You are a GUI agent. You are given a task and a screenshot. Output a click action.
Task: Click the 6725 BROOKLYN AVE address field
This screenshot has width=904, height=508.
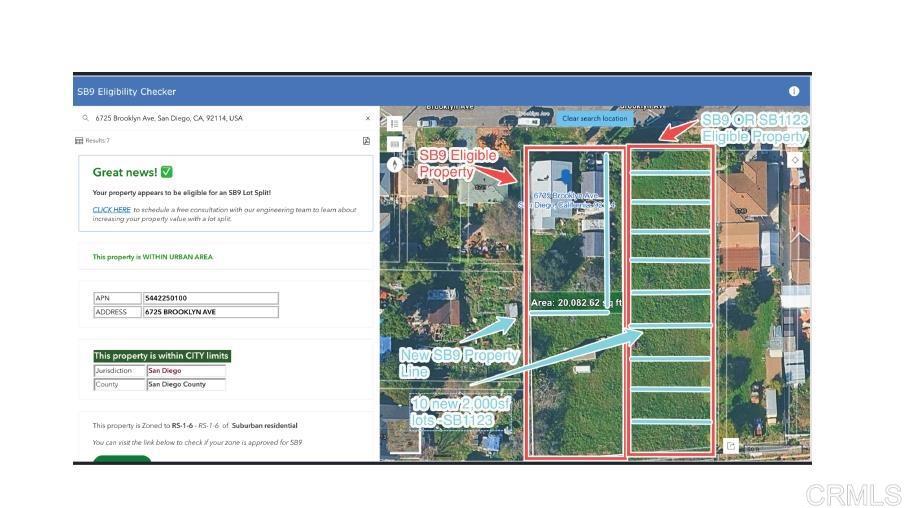click(x=210, y=312)
